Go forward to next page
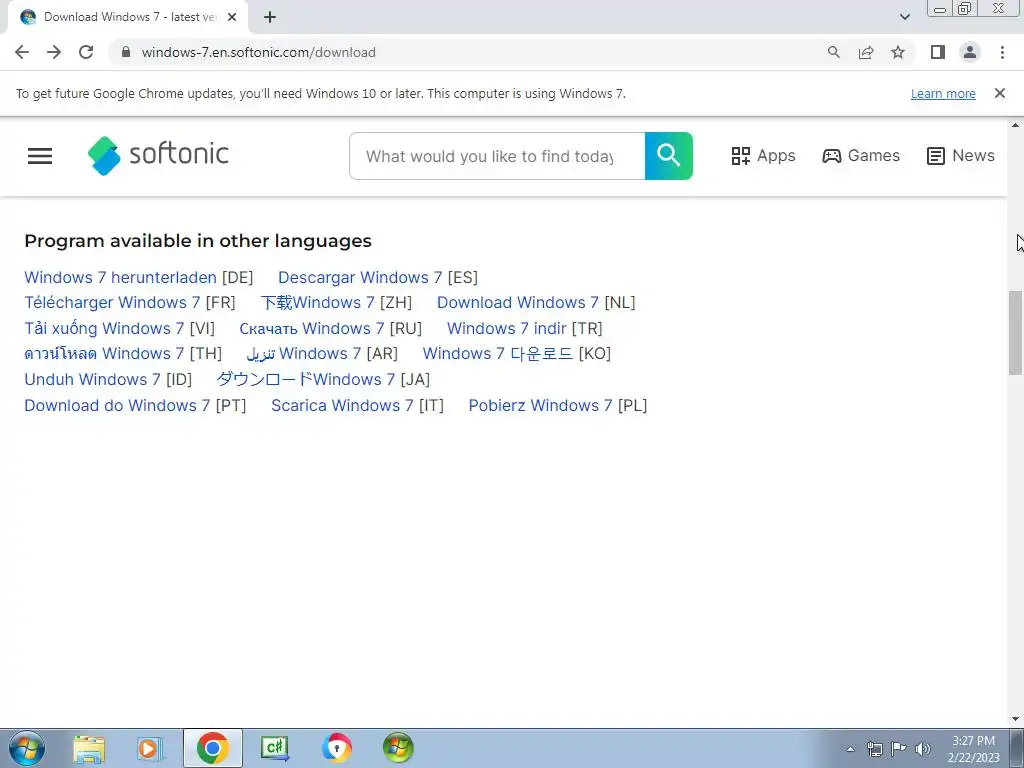This screenshot has width=1024, height=768. click(x=54, y=52)
